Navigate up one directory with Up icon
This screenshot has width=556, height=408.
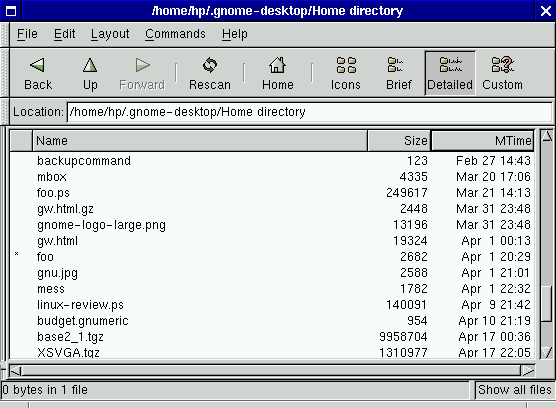90,65
